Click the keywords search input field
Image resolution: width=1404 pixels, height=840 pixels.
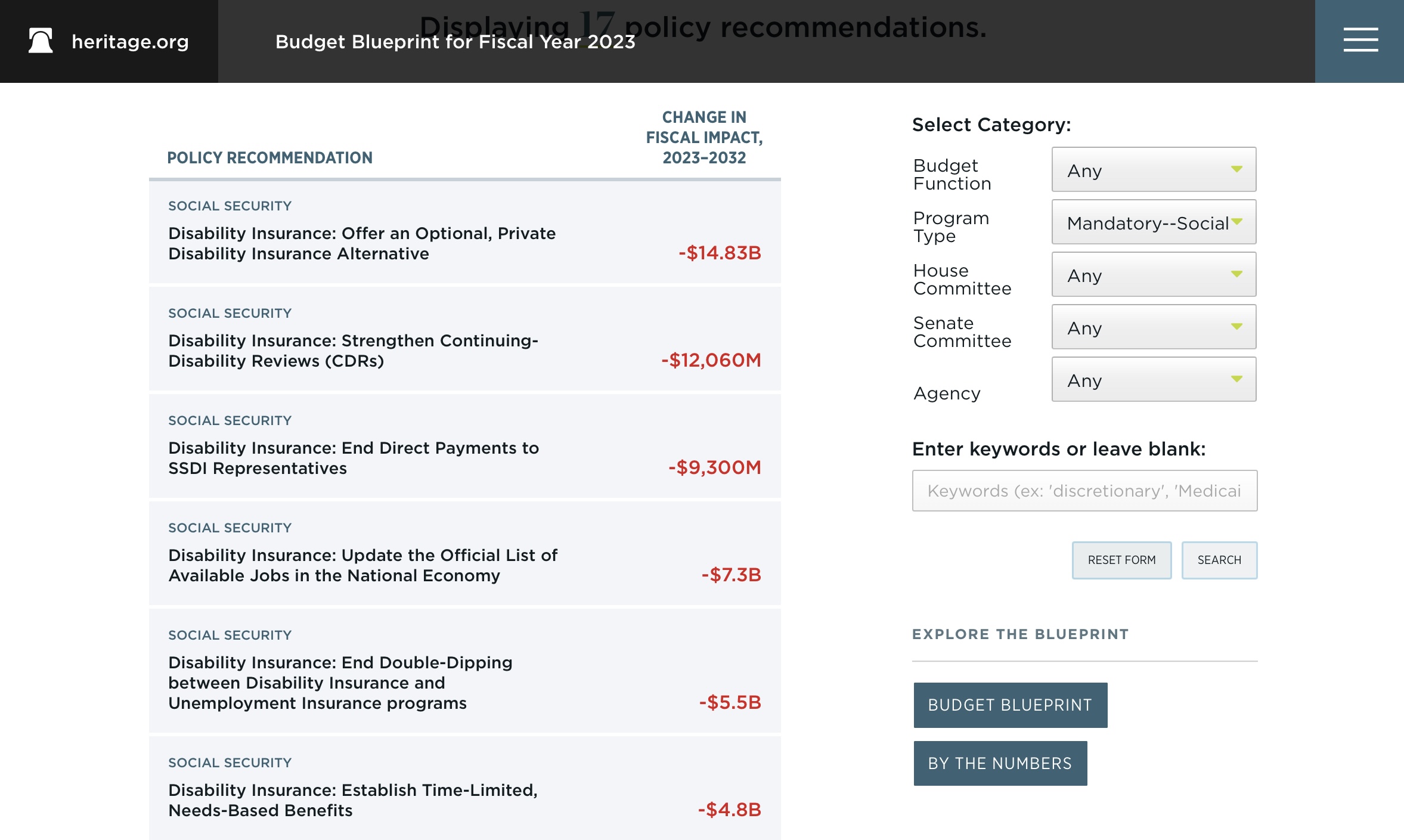point(1084,491)
